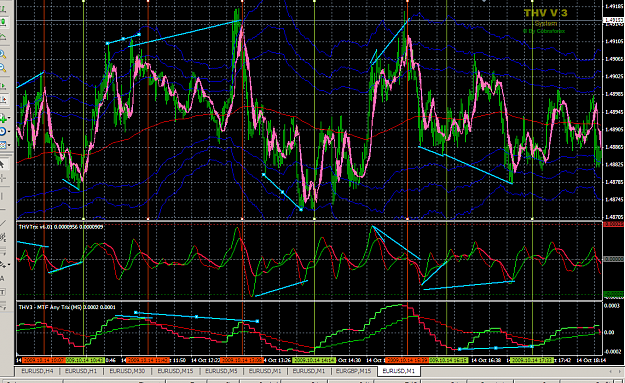Select the Vertical Line drawing tool
This screenshot has width=625, height=383.
click(x=3, y=196)
